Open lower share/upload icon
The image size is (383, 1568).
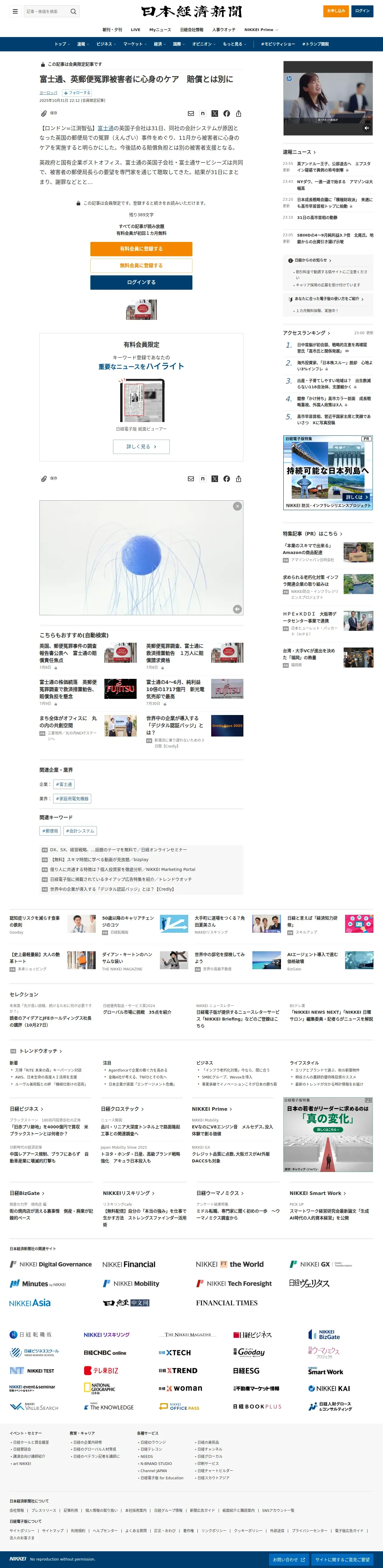coord(238,478)
